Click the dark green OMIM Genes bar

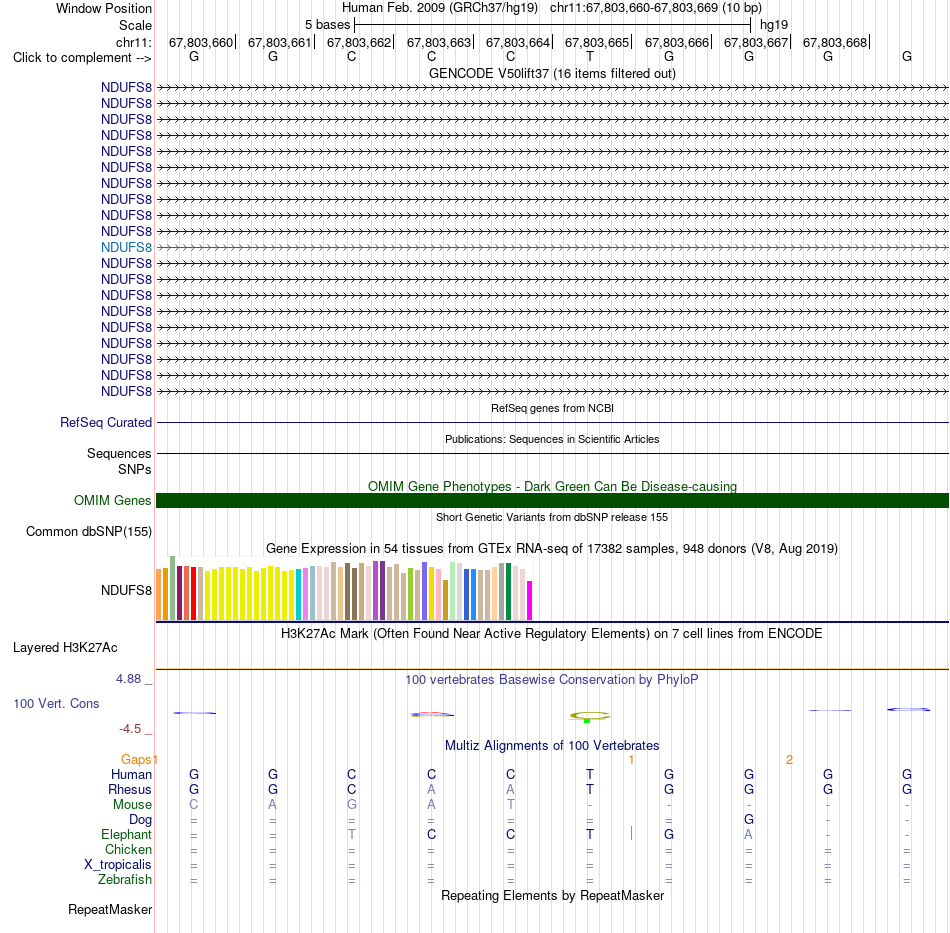[x=552, y=500]
